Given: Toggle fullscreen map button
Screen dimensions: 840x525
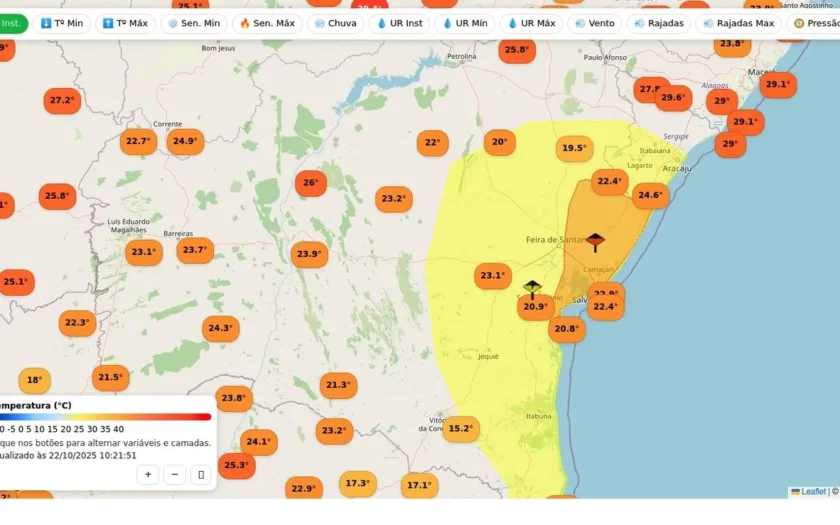Looking at the screenshot, I should (201, 475).
